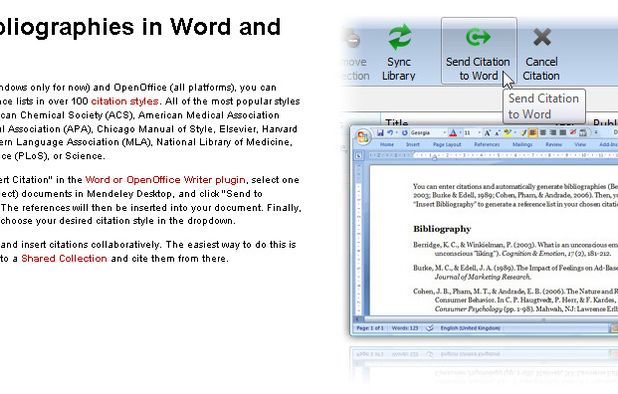Click the Shrink Font icon

pos(497,133)
